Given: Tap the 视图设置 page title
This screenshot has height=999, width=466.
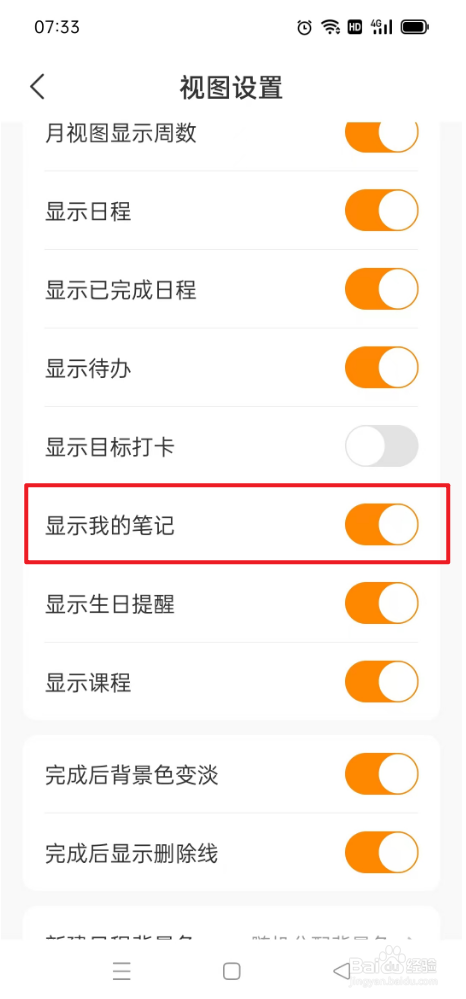Looking at the screenshot, I should pyautogui.click(x=231, y=87).
